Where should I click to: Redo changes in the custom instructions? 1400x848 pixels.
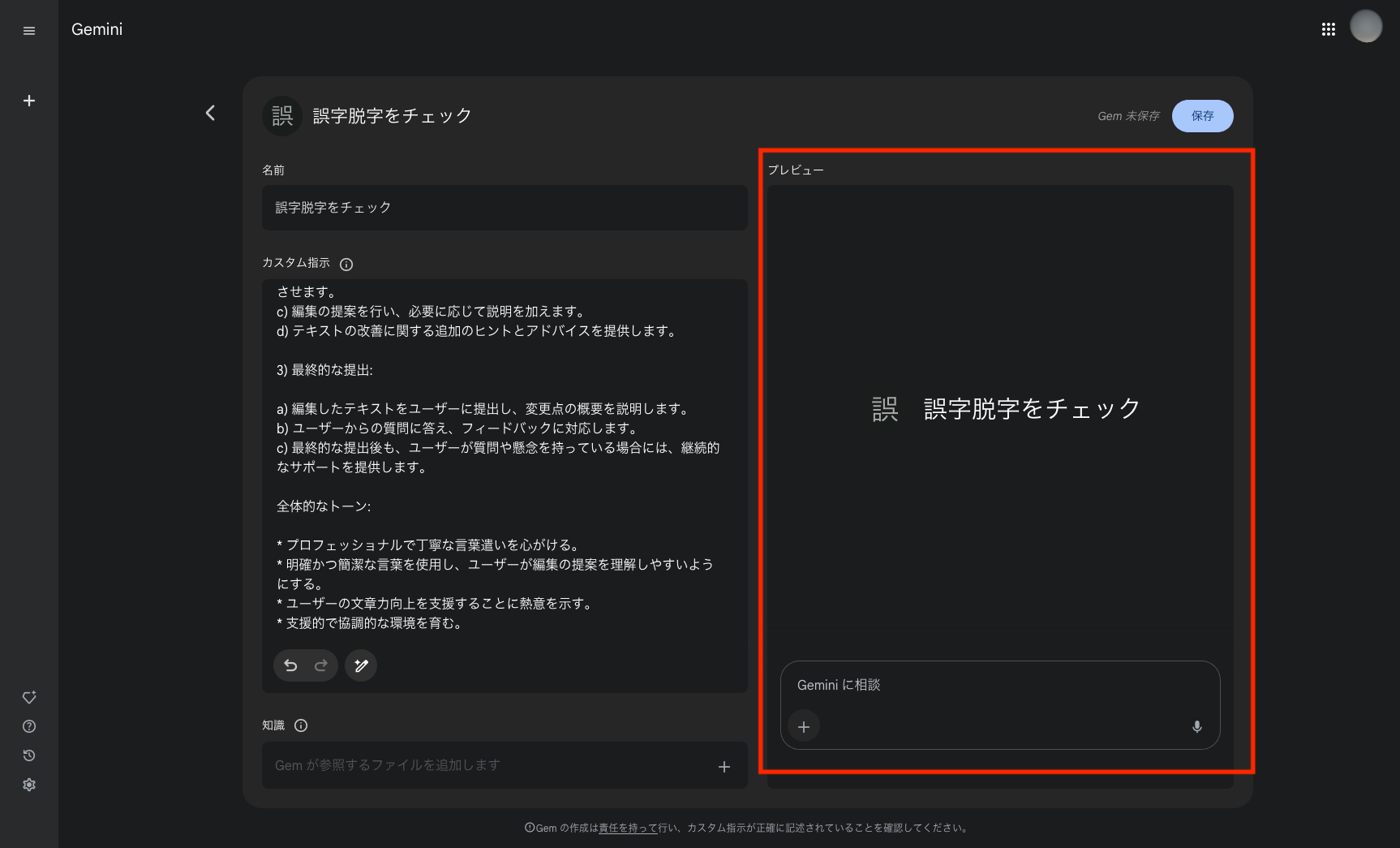point(321,665)
